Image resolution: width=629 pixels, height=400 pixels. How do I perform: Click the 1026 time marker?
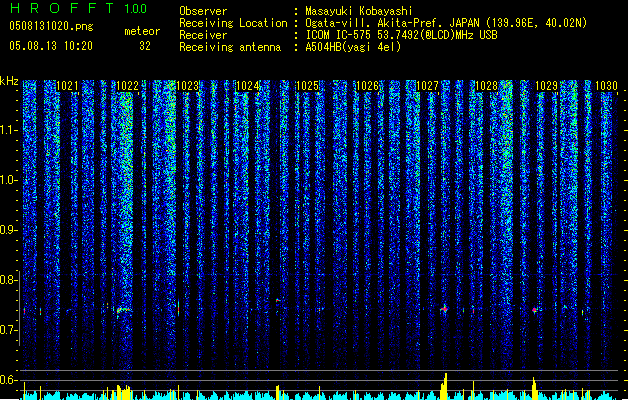coord(367,86)
